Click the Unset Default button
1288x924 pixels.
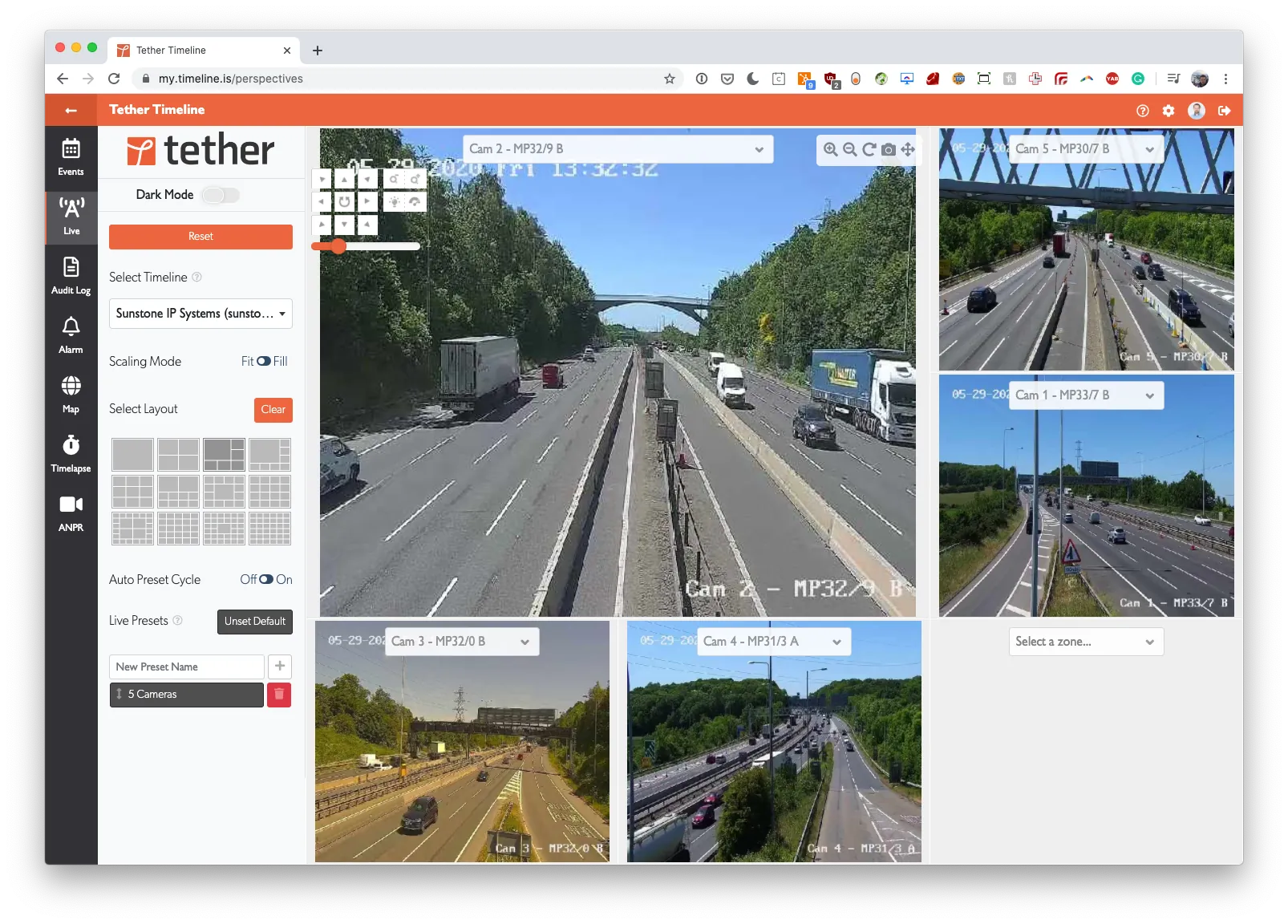(x=254, y=622)
